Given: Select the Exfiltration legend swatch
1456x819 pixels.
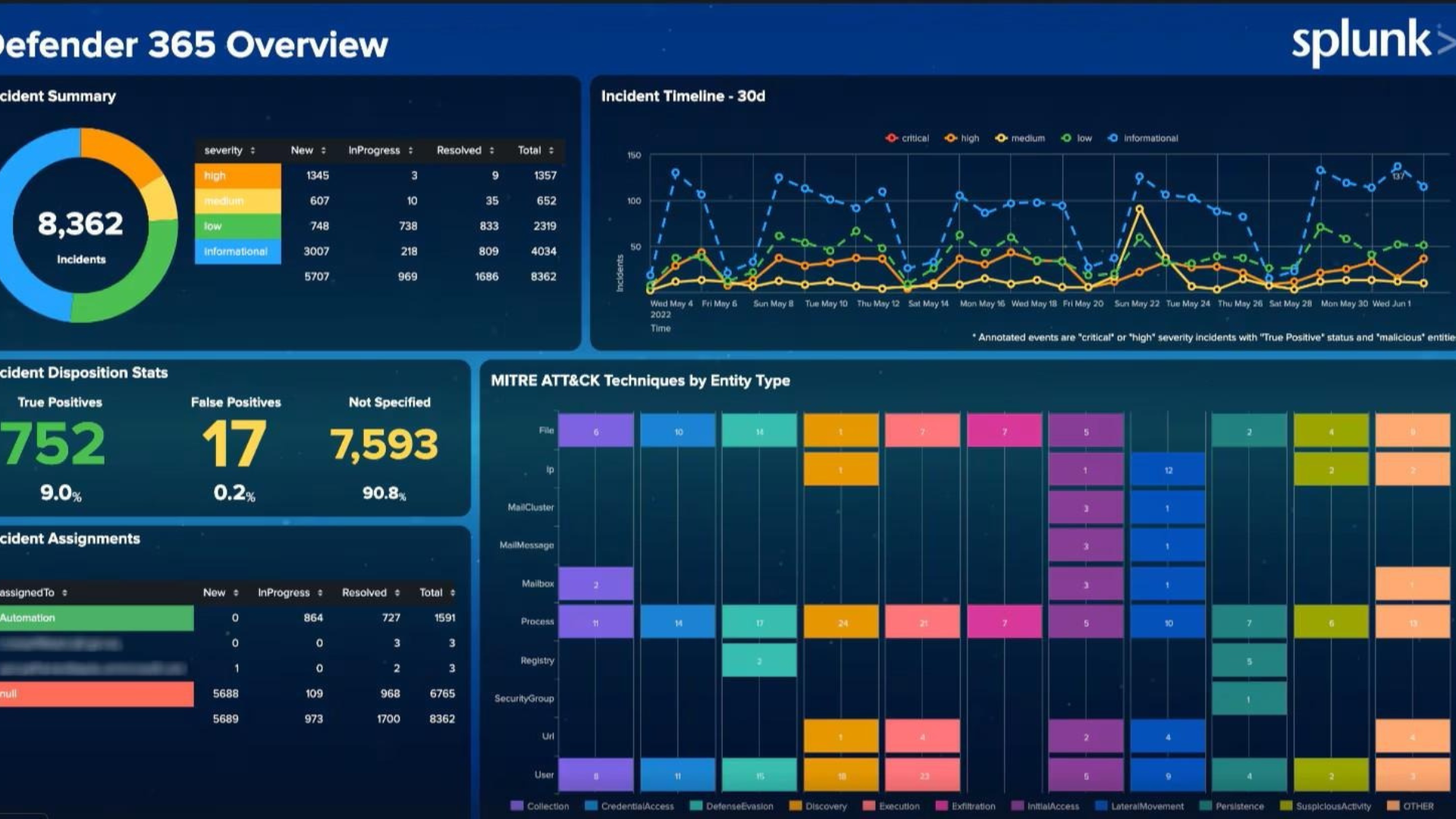Looking at the screenshot, I should [942, 805].
